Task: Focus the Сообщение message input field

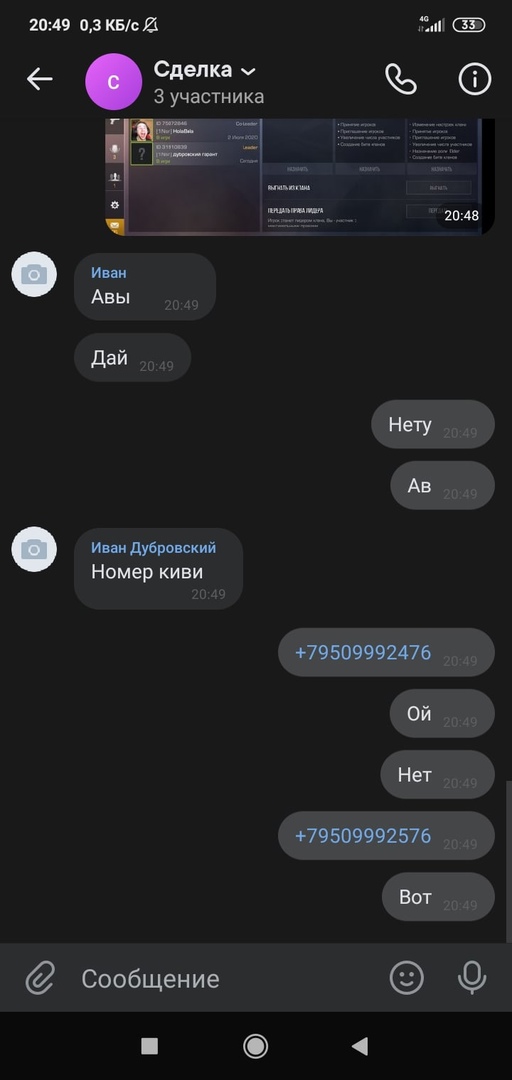Action: tap(227, 978)
